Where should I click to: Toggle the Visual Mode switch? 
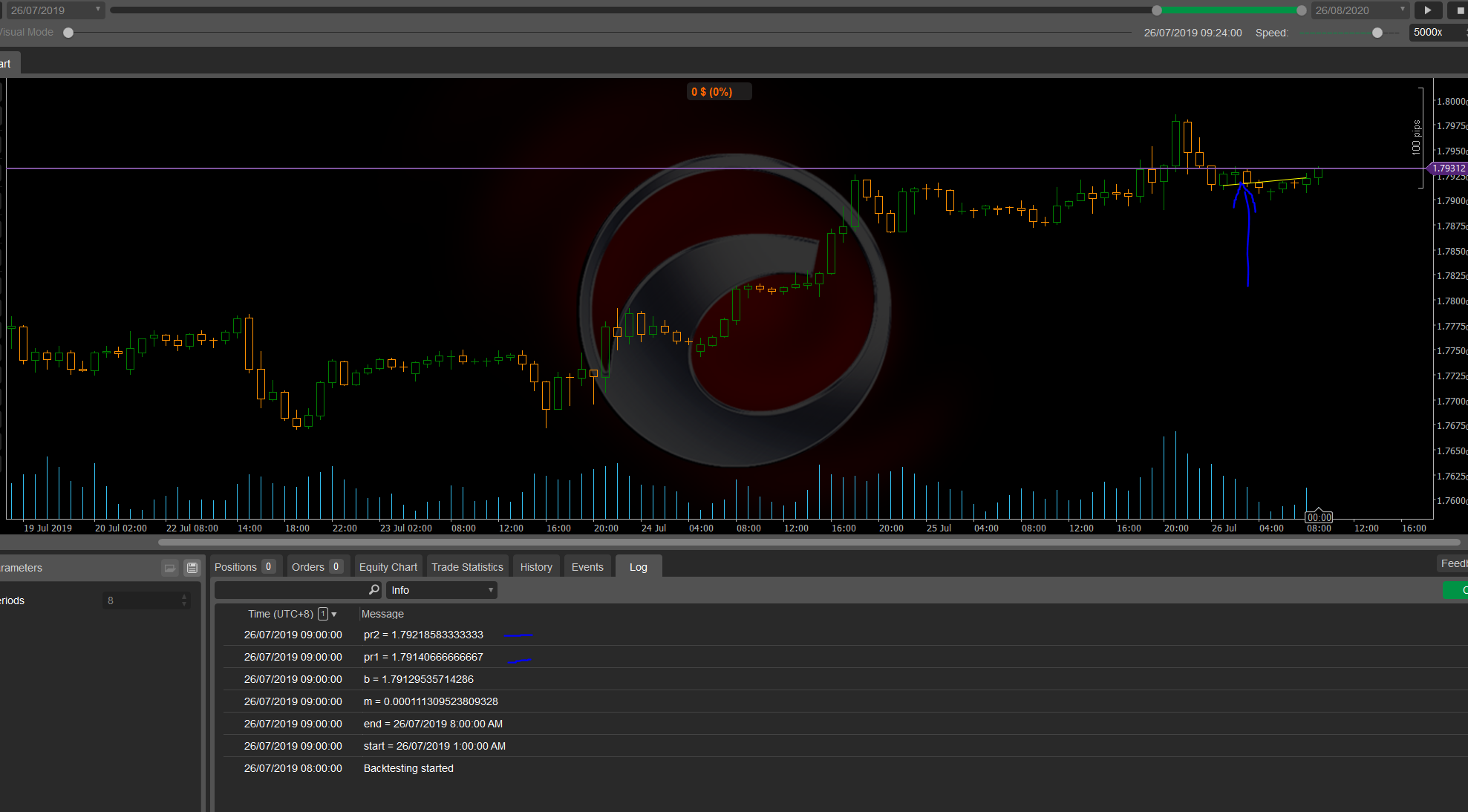(68, 33)
